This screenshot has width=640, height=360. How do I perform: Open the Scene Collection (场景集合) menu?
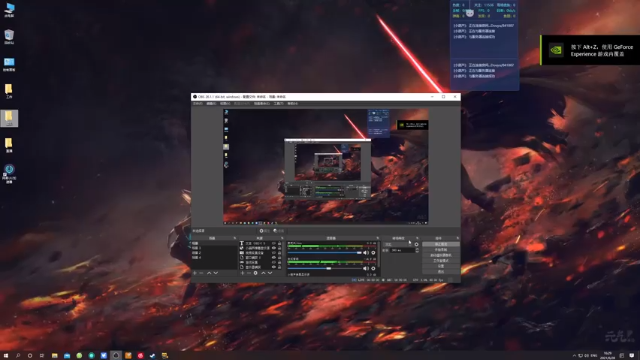pos(262,104)
